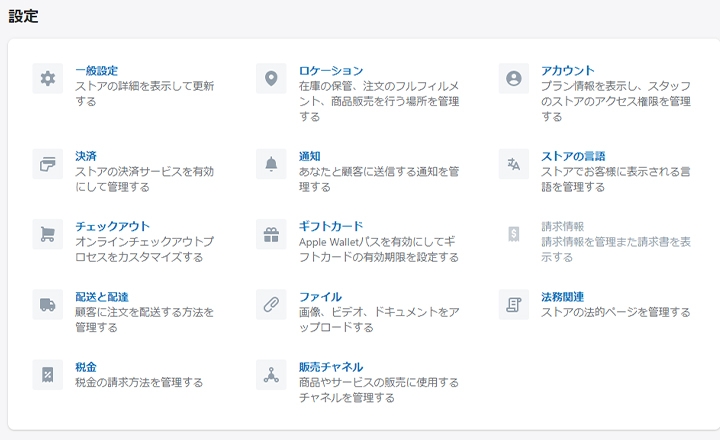Click the shopping cart checkout icon
Viewport: 720px width, 440px height.
click(47, 234)
